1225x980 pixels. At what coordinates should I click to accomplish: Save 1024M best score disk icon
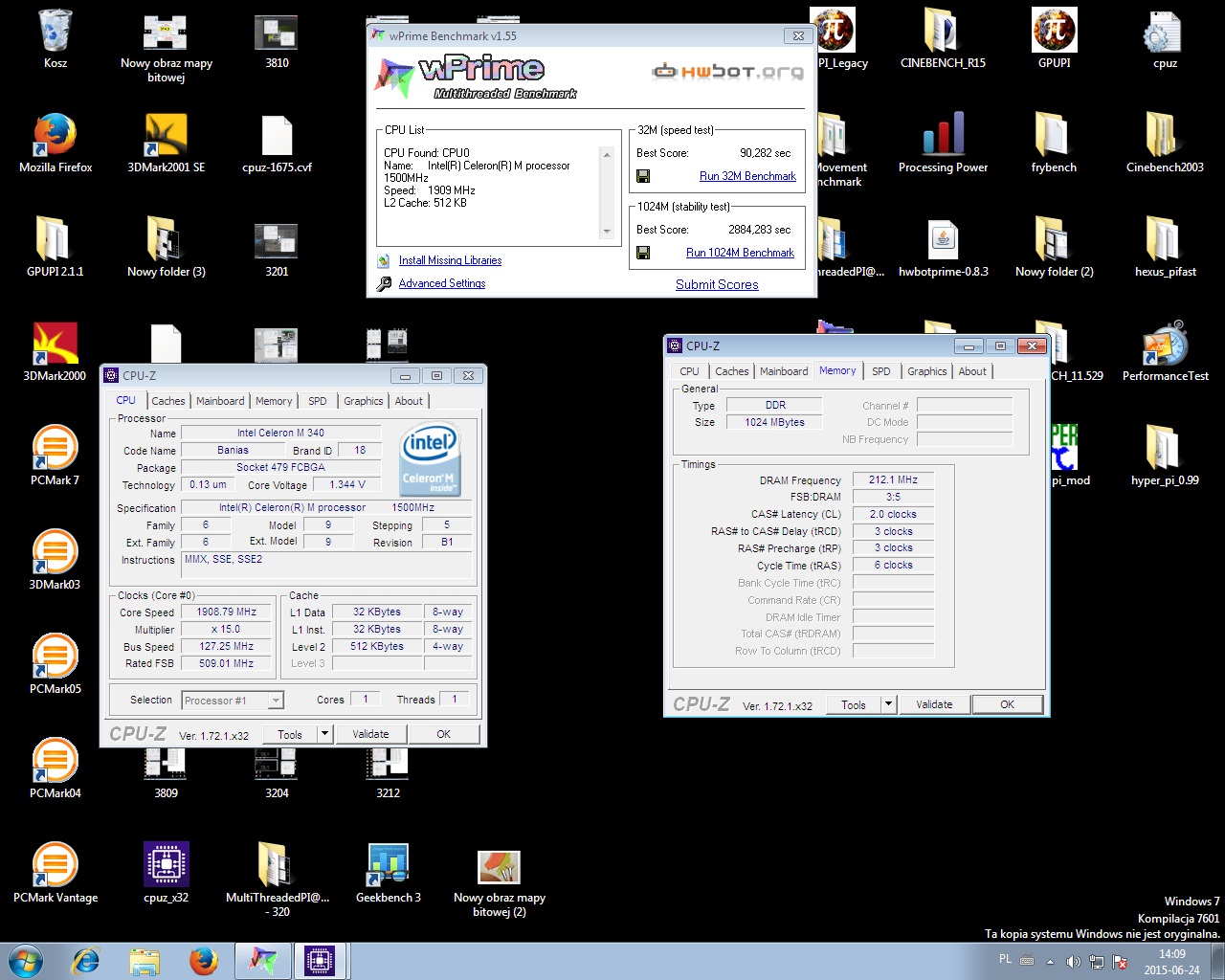tap(643, 253)
